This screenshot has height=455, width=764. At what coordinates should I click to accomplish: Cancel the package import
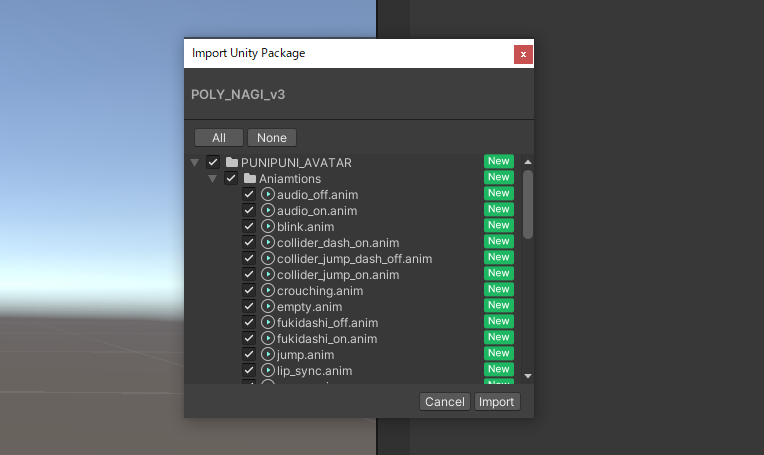coord(445,402)
